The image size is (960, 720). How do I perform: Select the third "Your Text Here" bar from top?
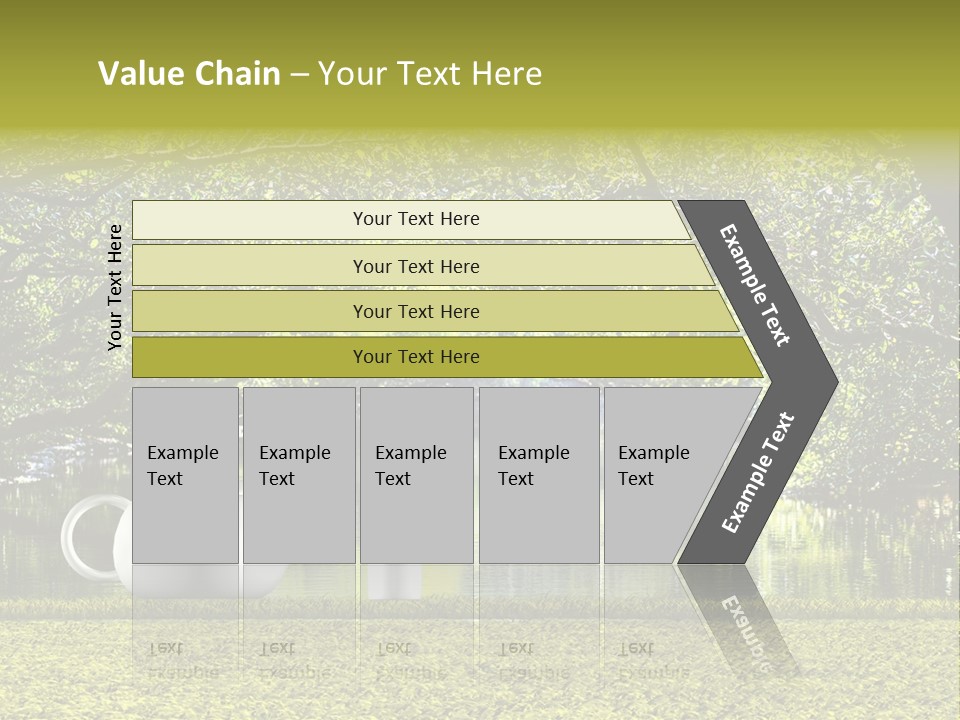click(x=415, y=311)
